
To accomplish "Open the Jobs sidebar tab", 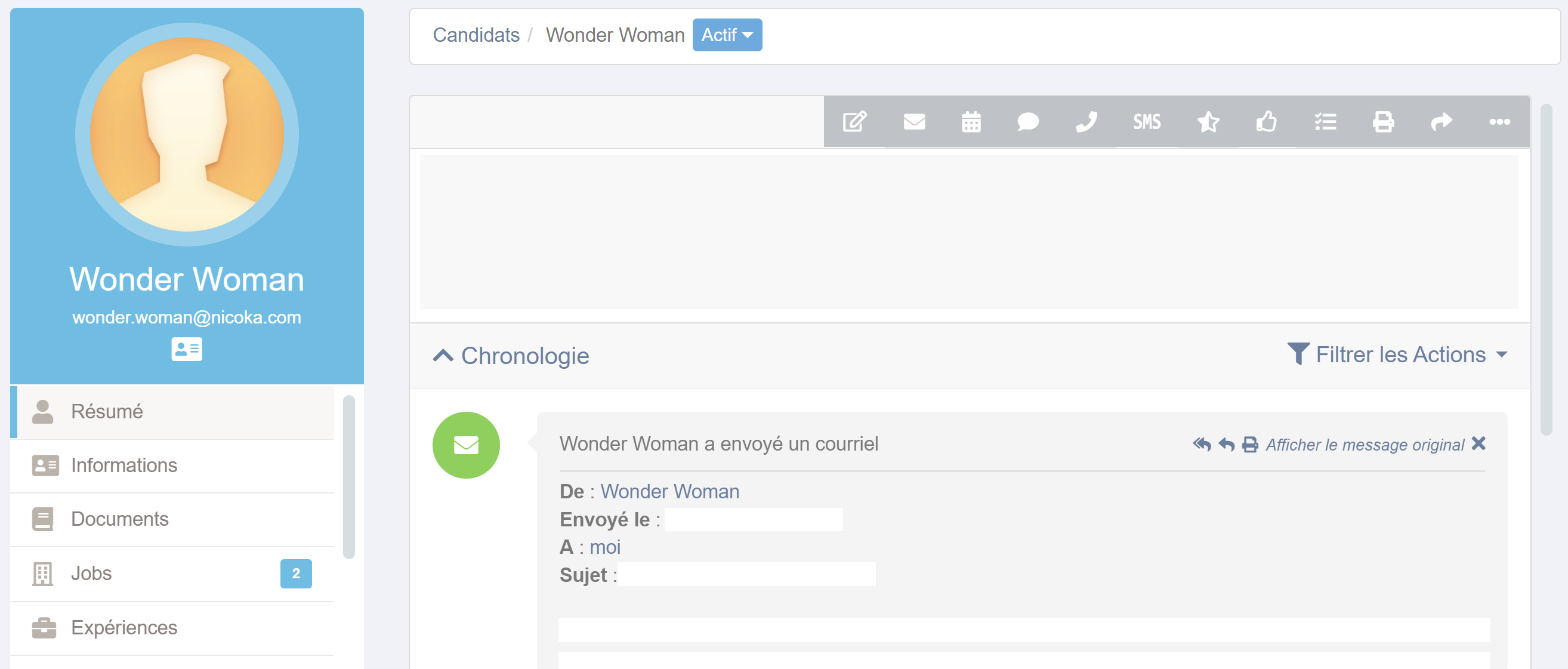I will 172,574.
